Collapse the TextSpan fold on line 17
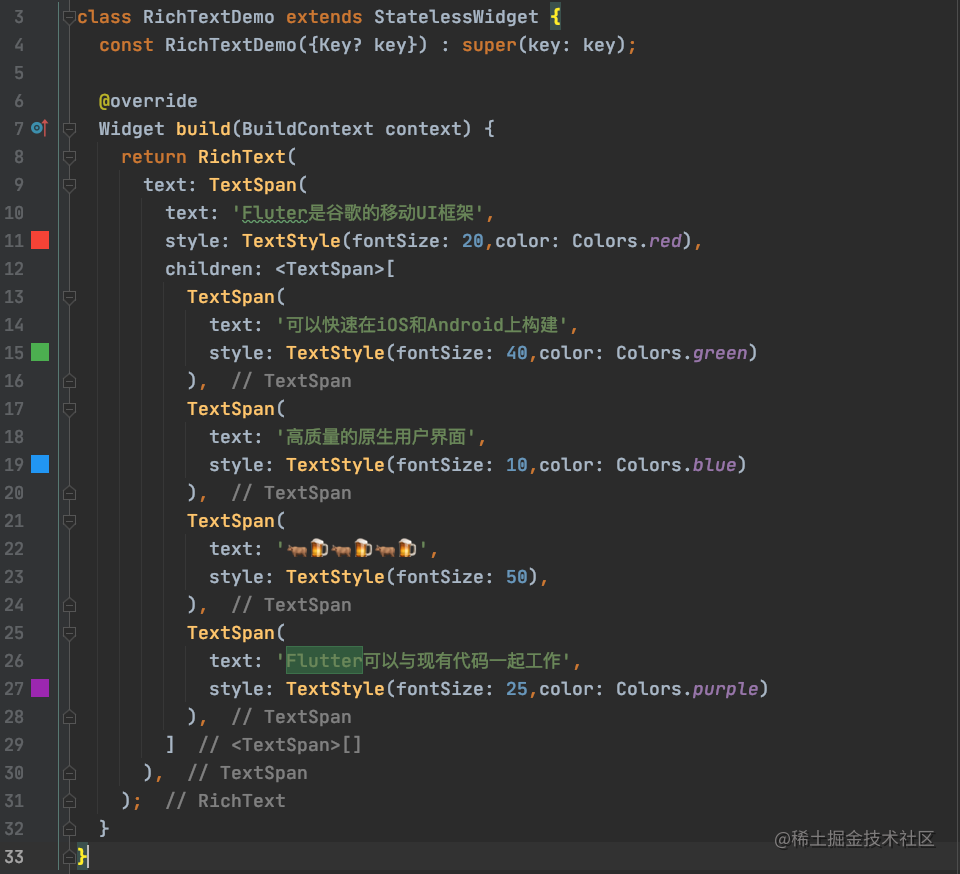 point(69,409)
